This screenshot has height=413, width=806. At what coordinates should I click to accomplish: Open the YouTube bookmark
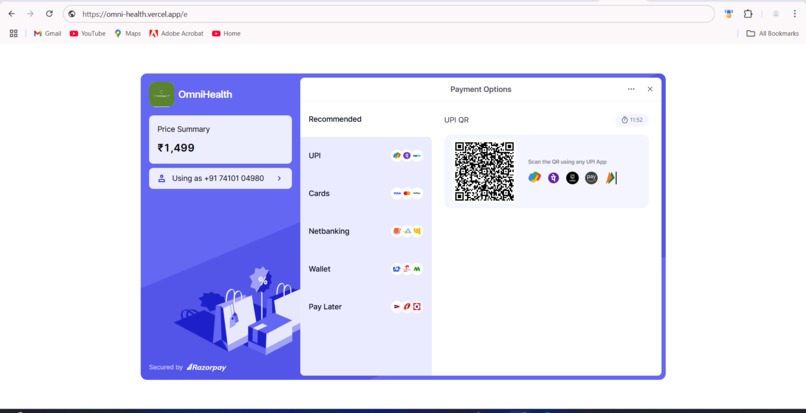(87, 33)
